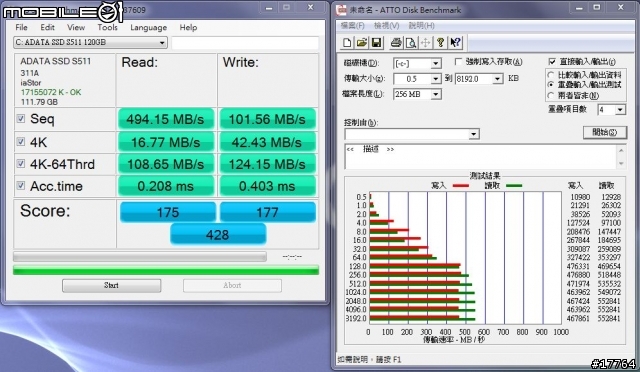Click the '17155072 K - OK' alignment text
Viewport: 640px width, 372px height.
51,92
